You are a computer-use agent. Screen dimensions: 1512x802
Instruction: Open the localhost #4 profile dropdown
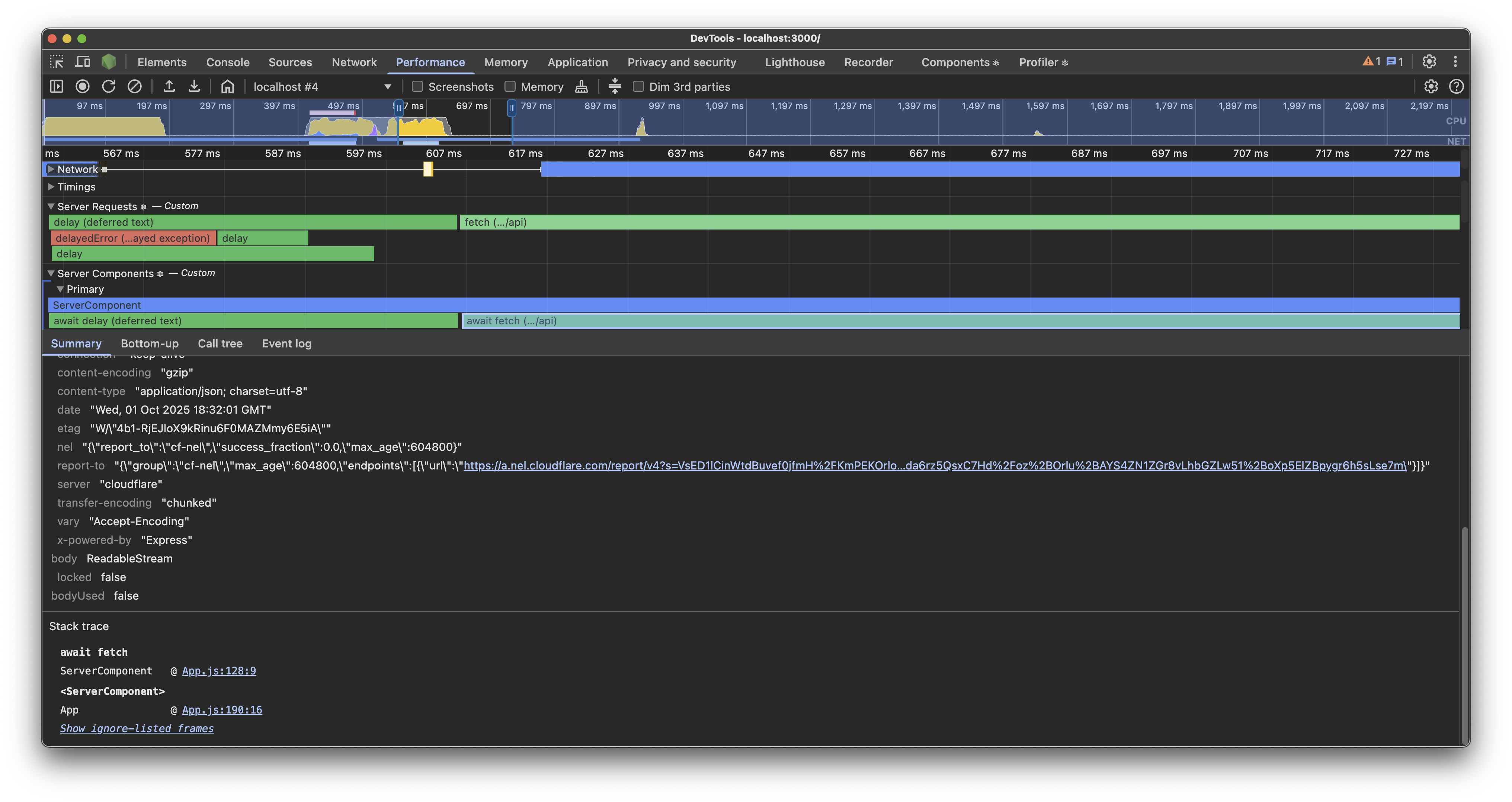pyautogui.click(x=387, y=86)
